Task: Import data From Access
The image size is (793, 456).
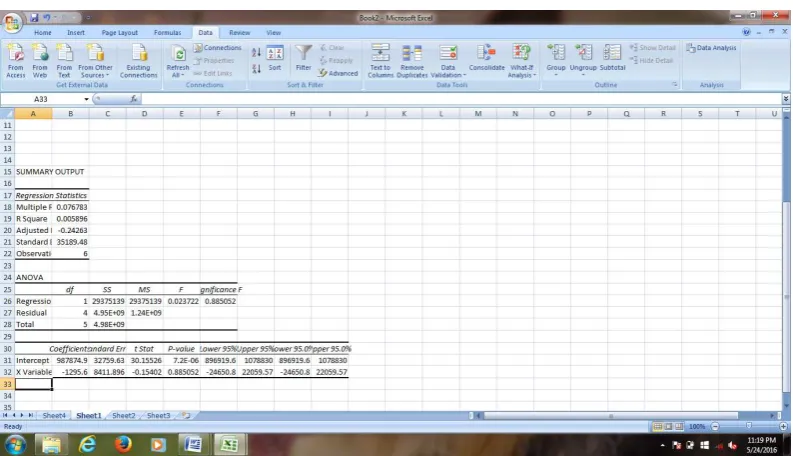Action: click(x=16, y=61)
